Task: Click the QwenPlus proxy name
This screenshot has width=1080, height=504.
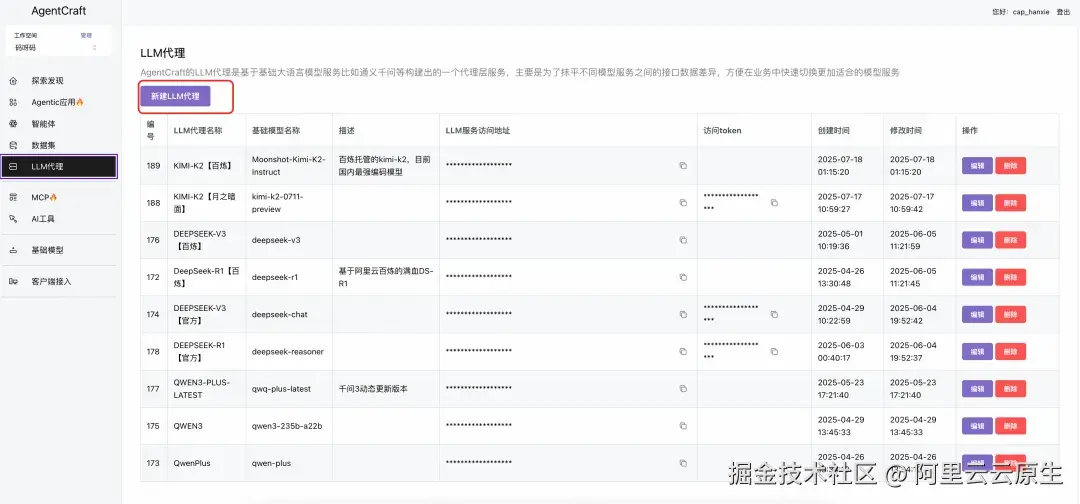Action: click(192, 463)
